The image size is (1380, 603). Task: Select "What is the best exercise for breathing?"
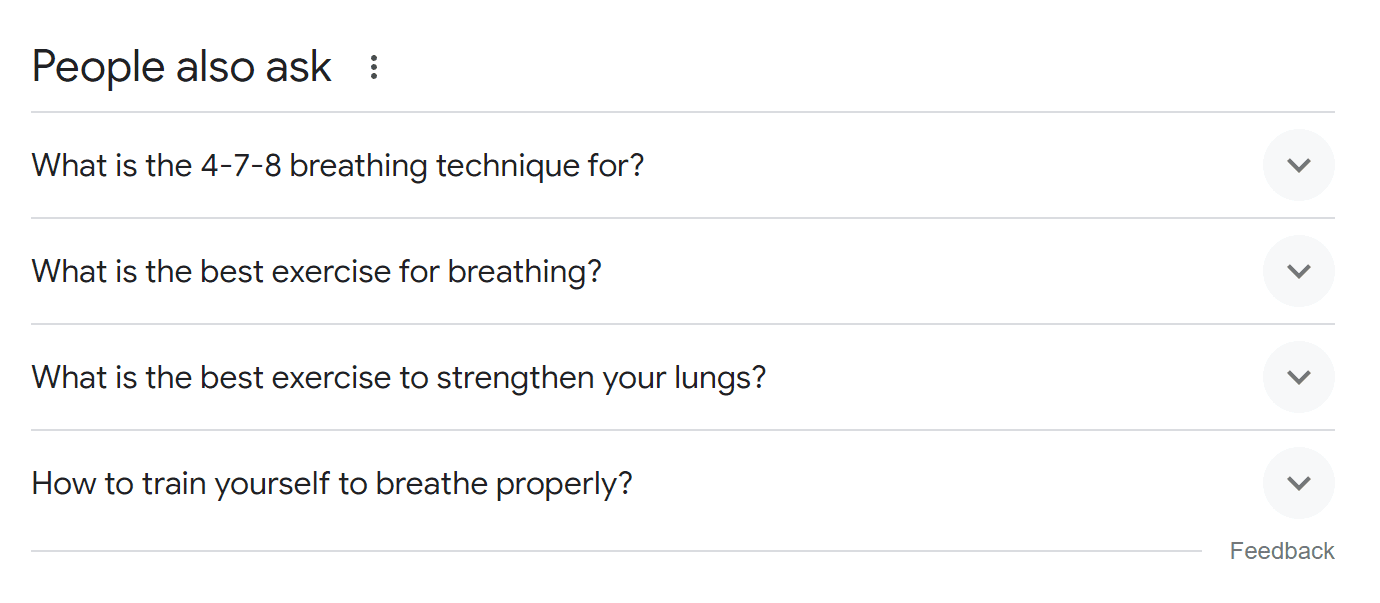click(317, 271)
